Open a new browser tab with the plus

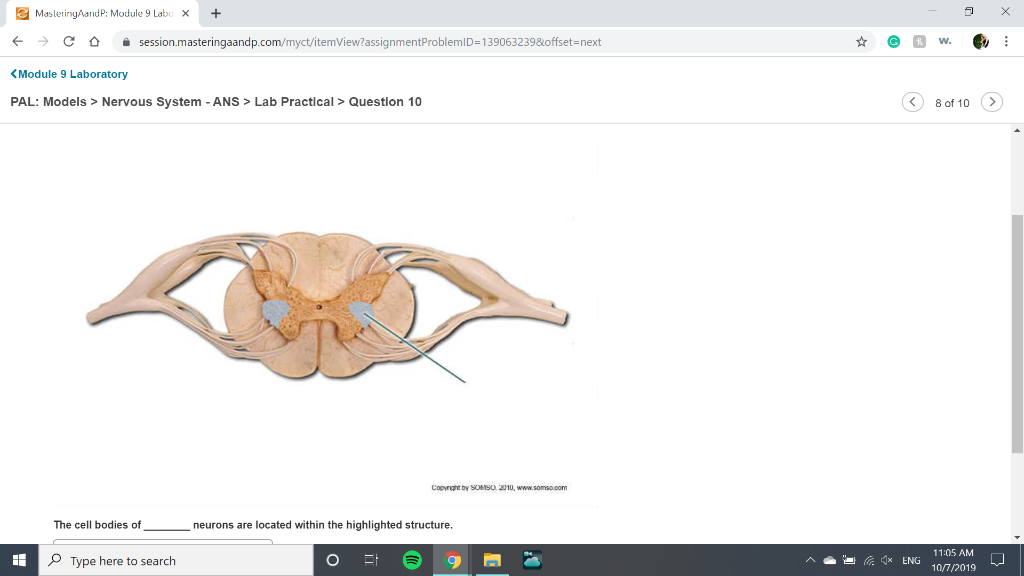click(218, 15)
